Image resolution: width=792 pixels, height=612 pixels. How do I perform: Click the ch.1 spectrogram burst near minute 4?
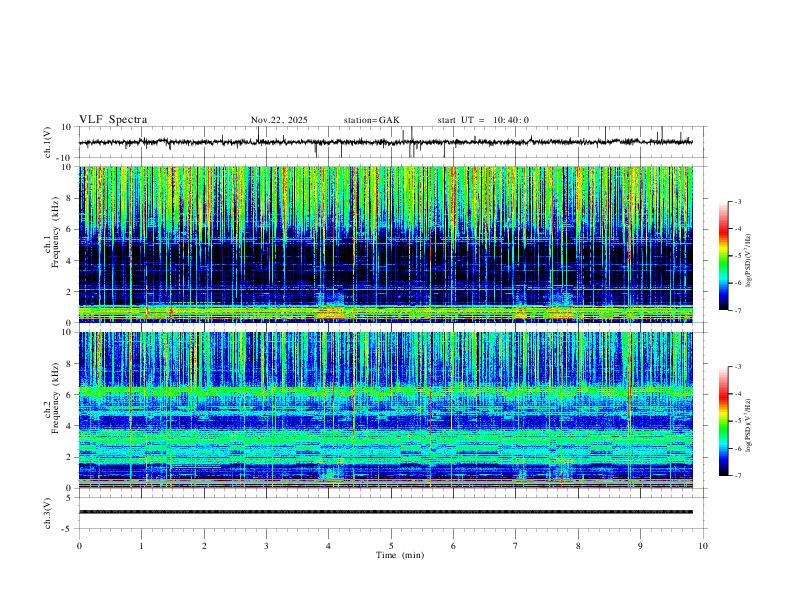click(x=330, y=307)
